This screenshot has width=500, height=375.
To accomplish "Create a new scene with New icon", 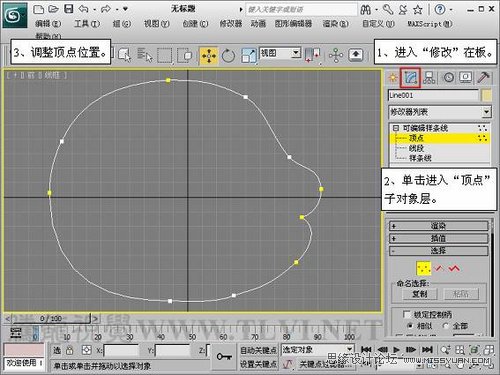I will (x=39, y=9).
